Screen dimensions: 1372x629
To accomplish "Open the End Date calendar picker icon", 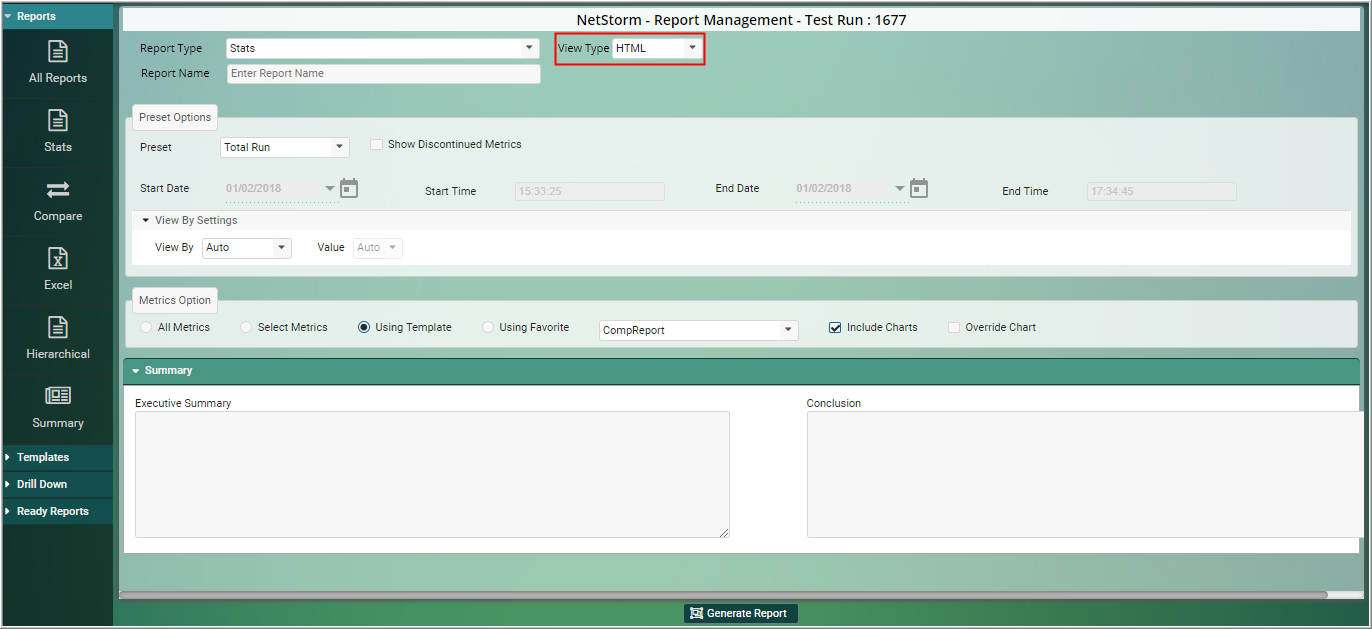I will coord(919,188).
